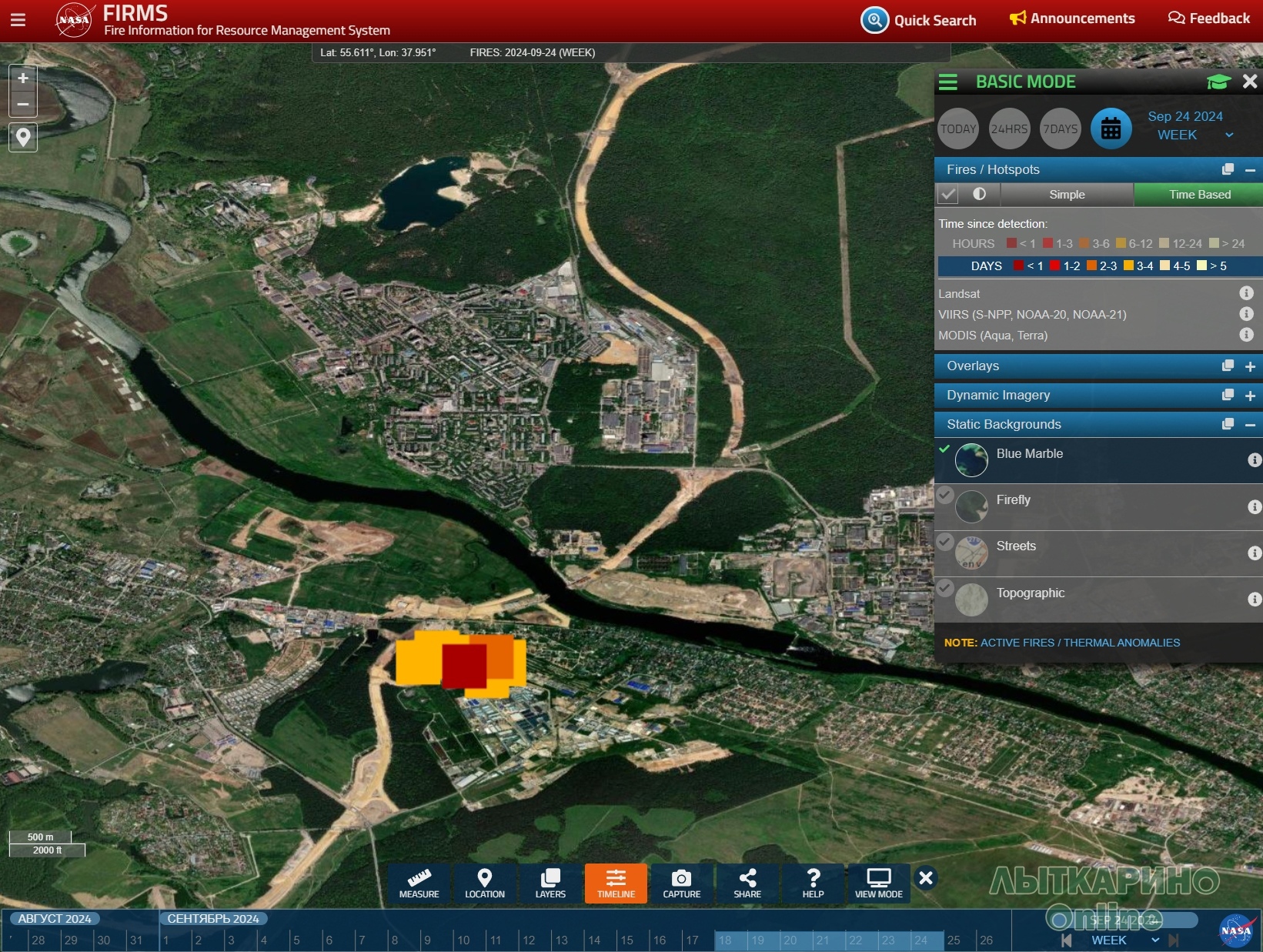Detach the Dynamic Imagery panel
The height and width of the screenshot is (952, 1263).
1228,396
